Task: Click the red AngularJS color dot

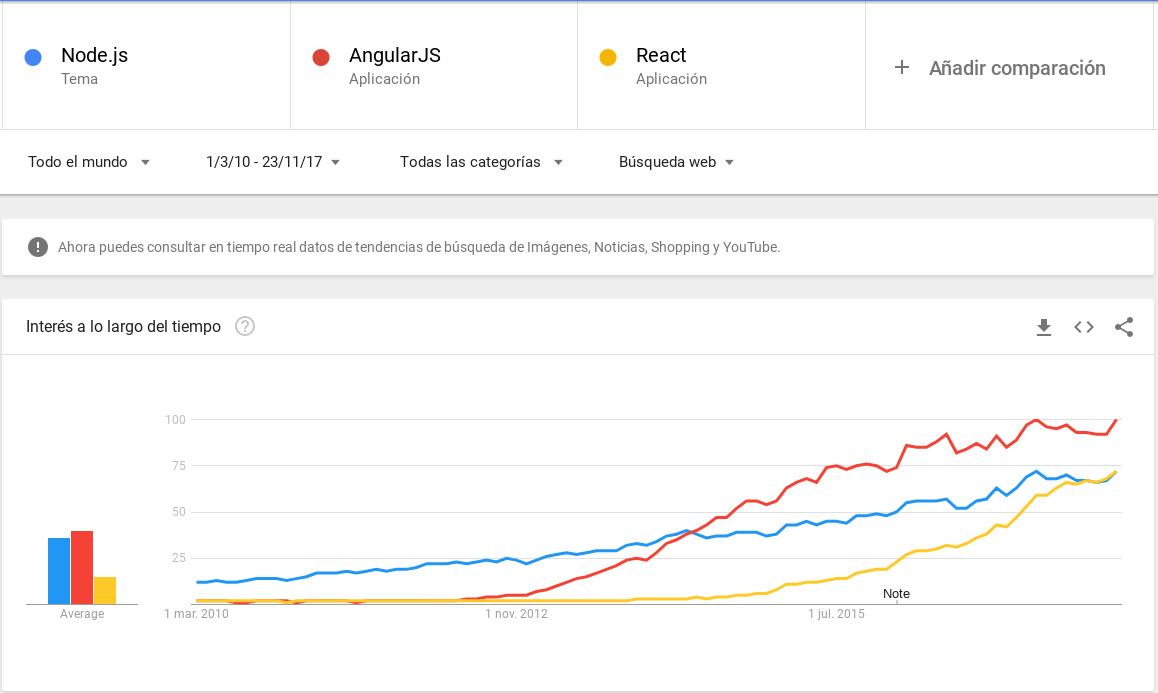Action: [x=321, y=58]
